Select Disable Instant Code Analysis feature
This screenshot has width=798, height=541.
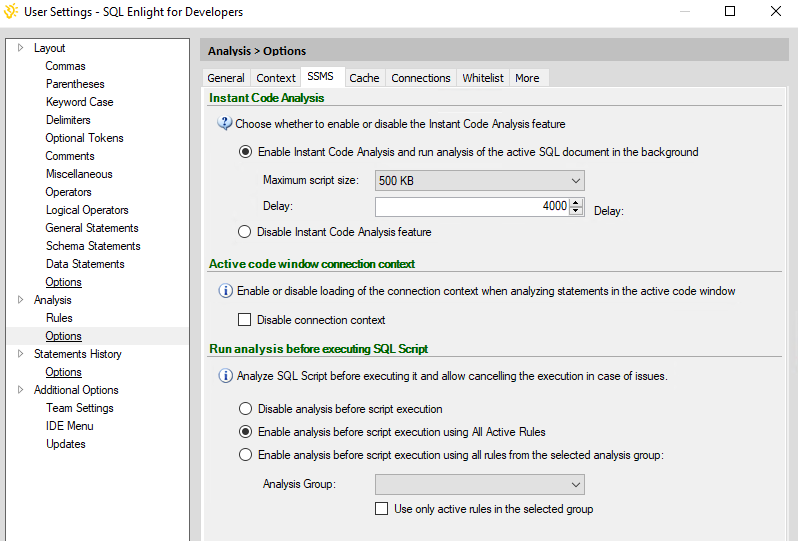(245, 232)
